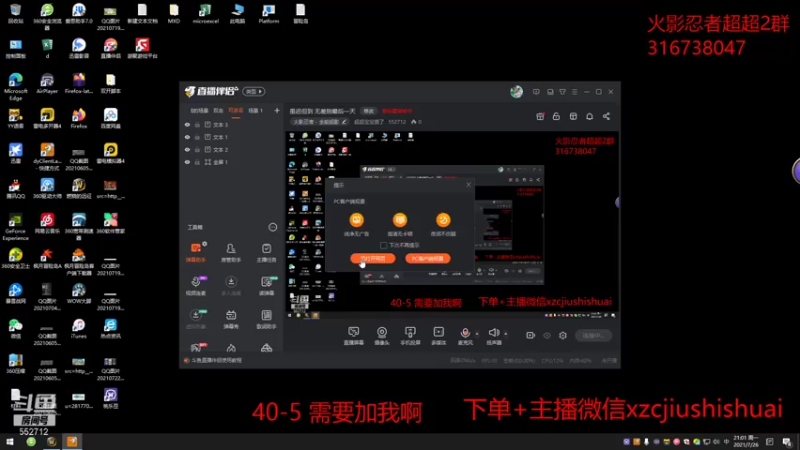Open GeForce Experience desktop icon

click(x=15, y=227)
